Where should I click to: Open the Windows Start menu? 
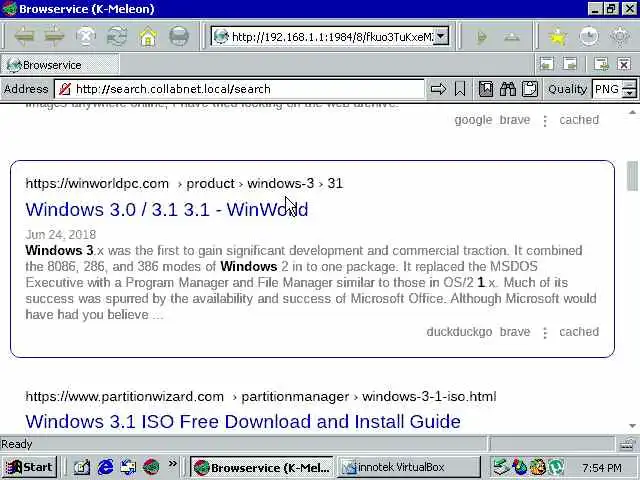click(x=29, y=467)
